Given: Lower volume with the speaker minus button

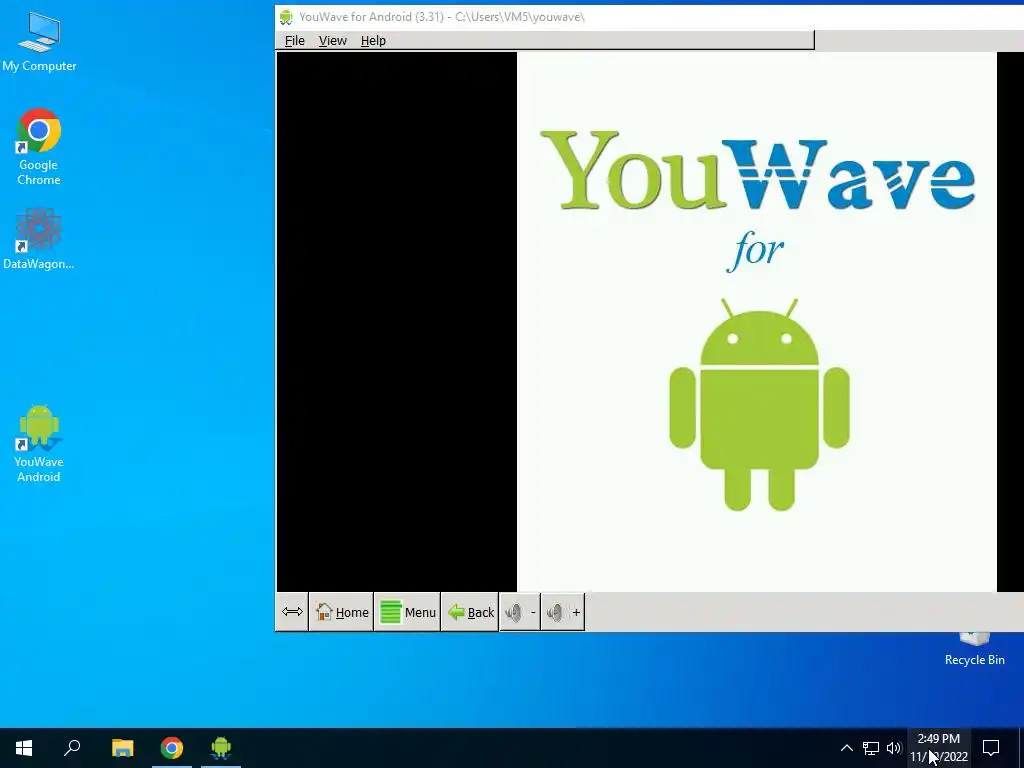Looking at the screenshot, I should 520,612.
